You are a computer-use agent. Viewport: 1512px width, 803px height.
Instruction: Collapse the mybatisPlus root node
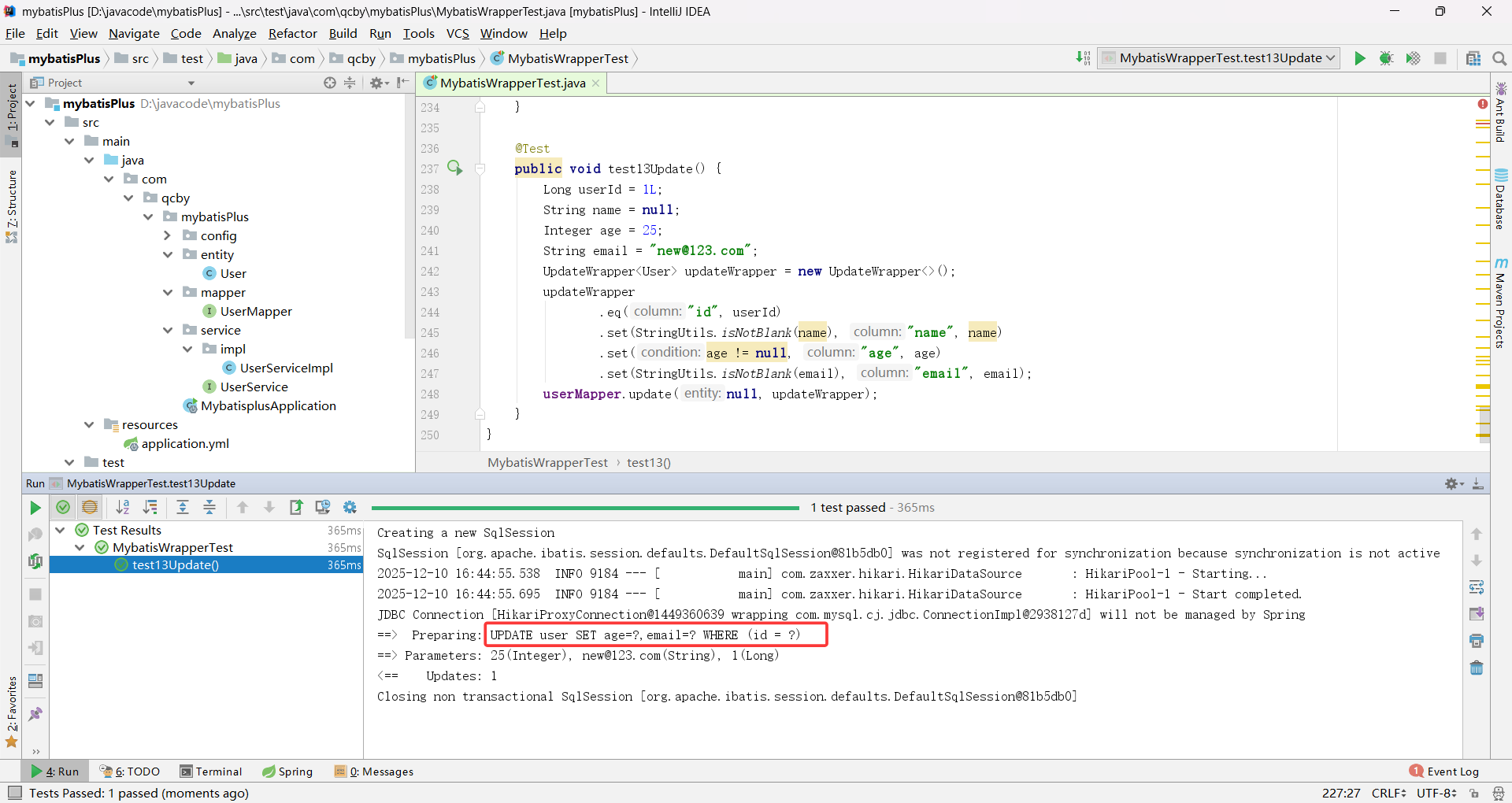[x=30, y=103]
